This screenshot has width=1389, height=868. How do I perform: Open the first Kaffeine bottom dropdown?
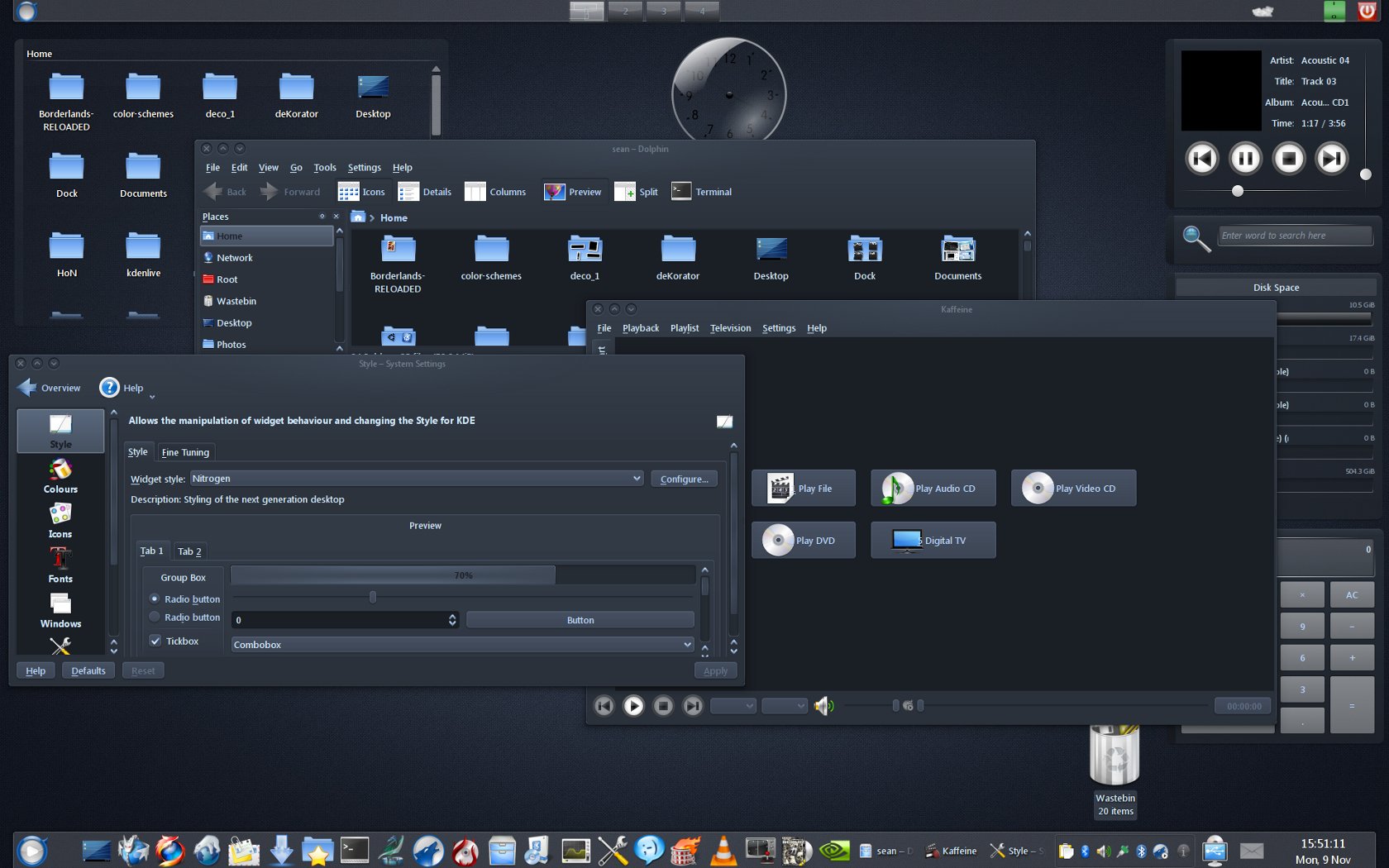(733, 706)
